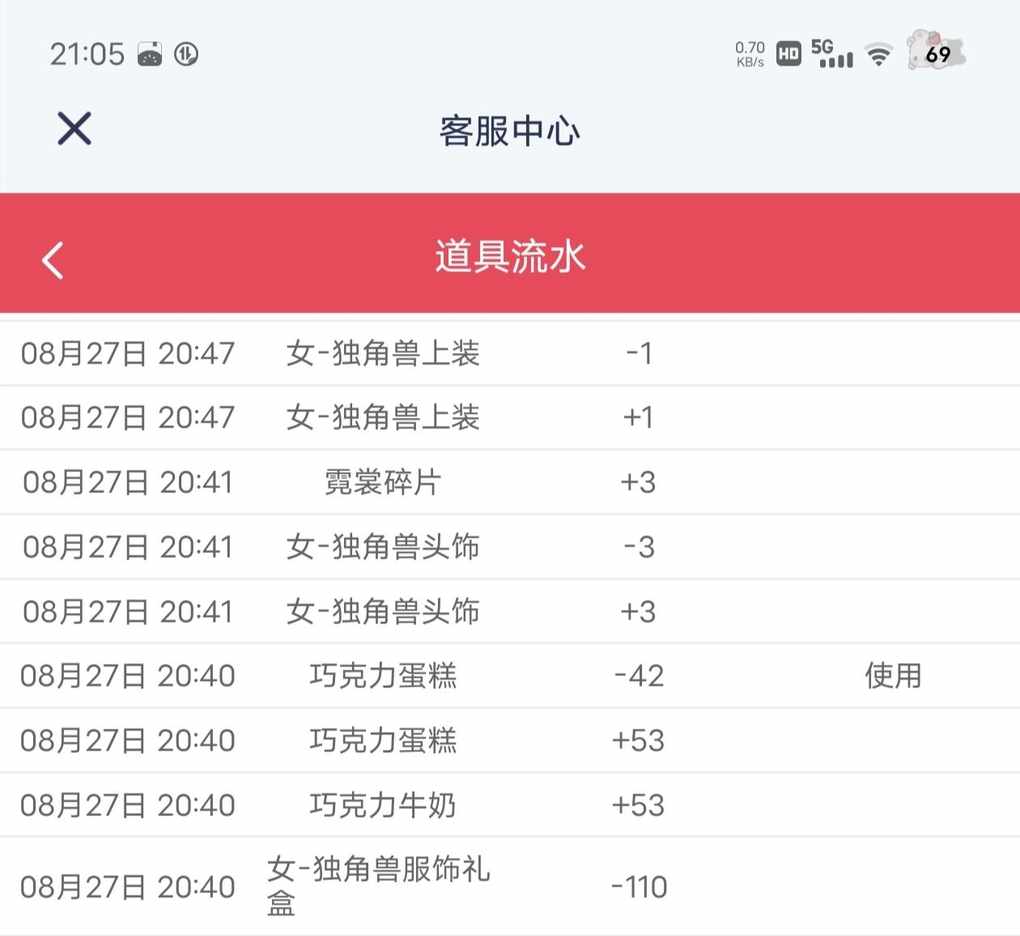Select the 巧克力牛奶 +53 entry
The width and height of the screenshot is (1020, 936).
click(x=510, y=805)
